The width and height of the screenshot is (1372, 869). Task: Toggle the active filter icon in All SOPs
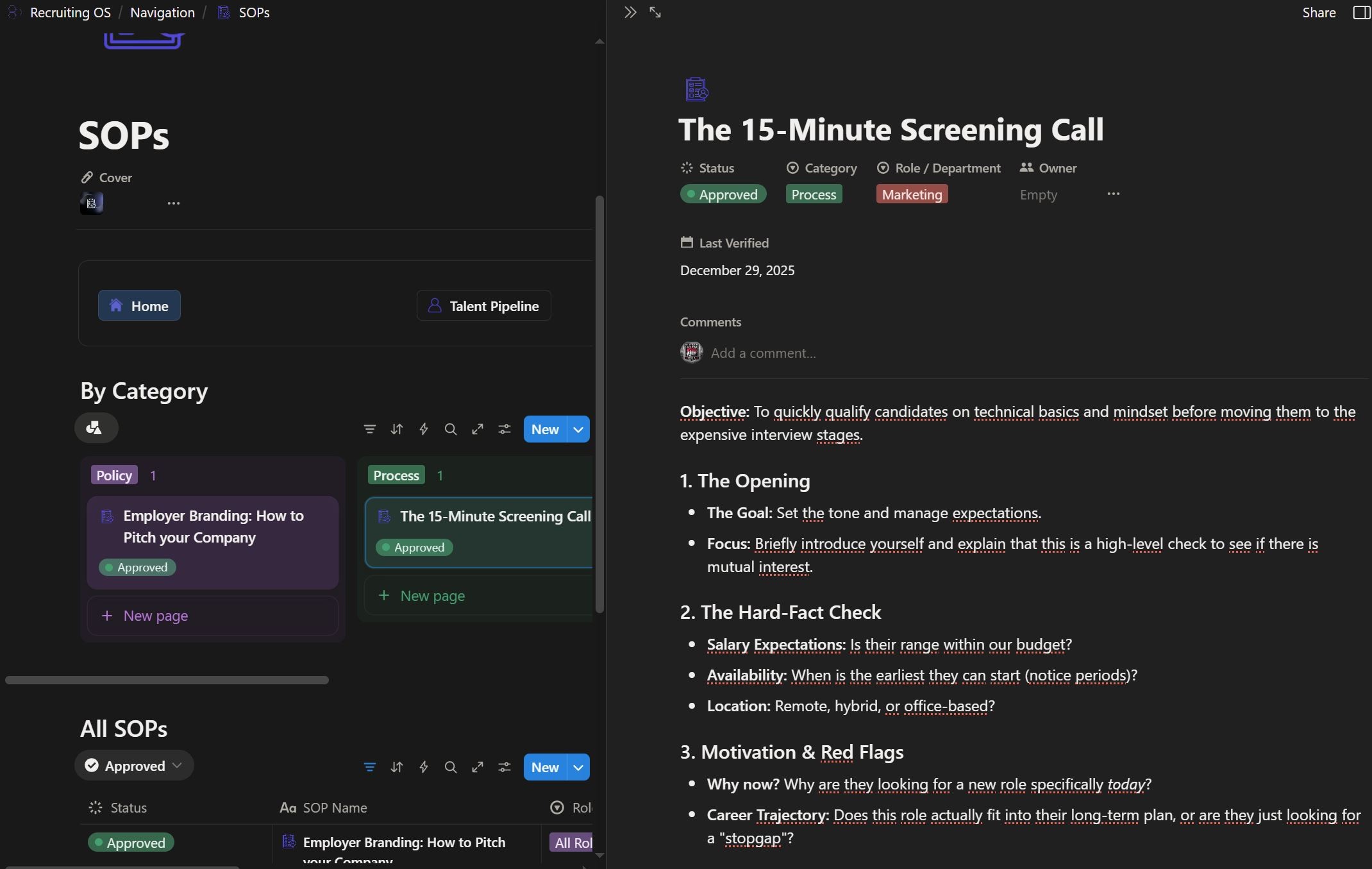[x=369, y=767]
